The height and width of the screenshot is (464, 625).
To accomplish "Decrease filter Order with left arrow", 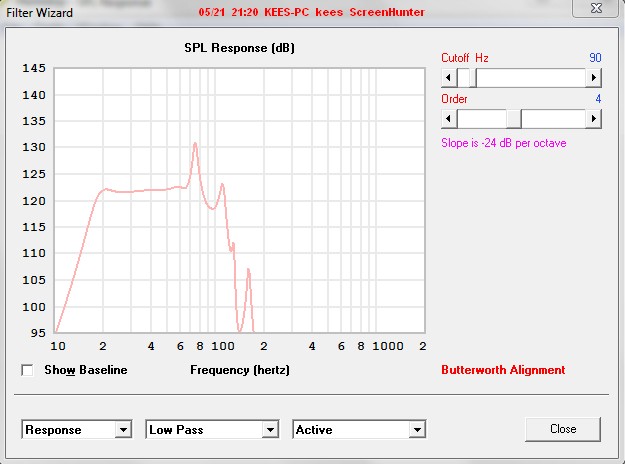I will coord(449,118).
